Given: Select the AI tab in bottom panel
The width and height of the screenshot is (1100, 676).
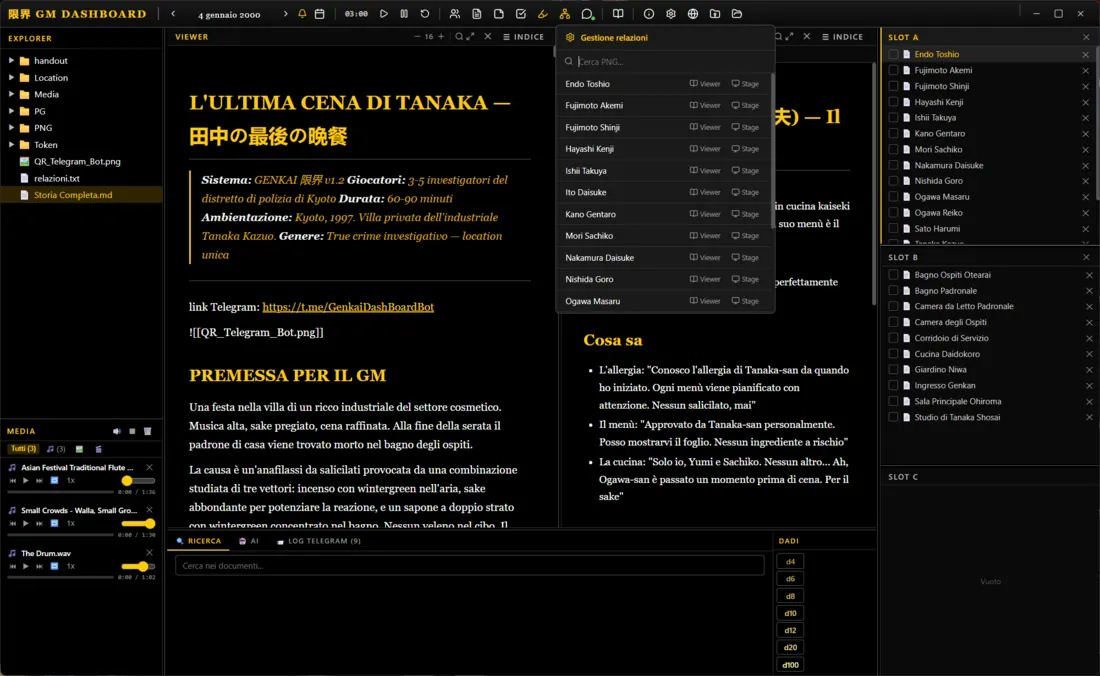Looking at the screenshot, I should coord(249,541).
